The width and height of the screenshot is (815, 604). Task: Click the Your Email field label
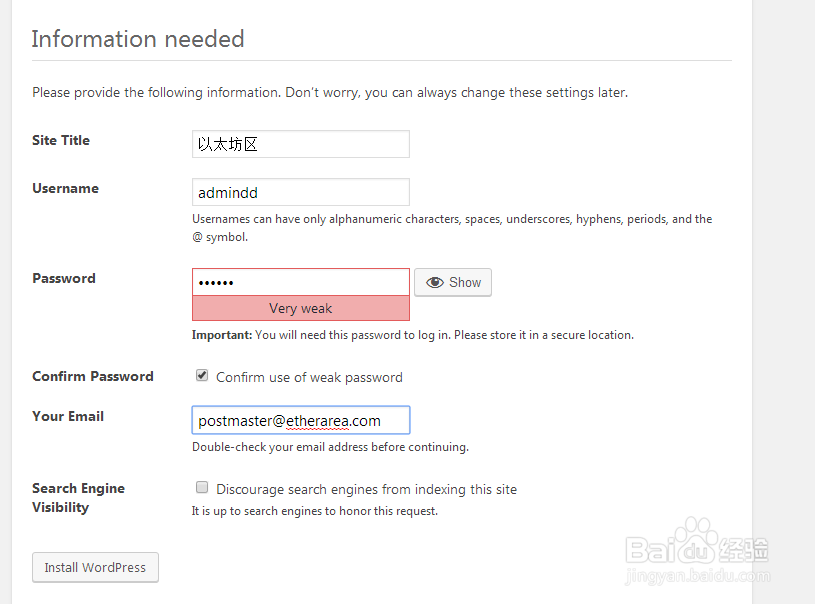[68, 417]
